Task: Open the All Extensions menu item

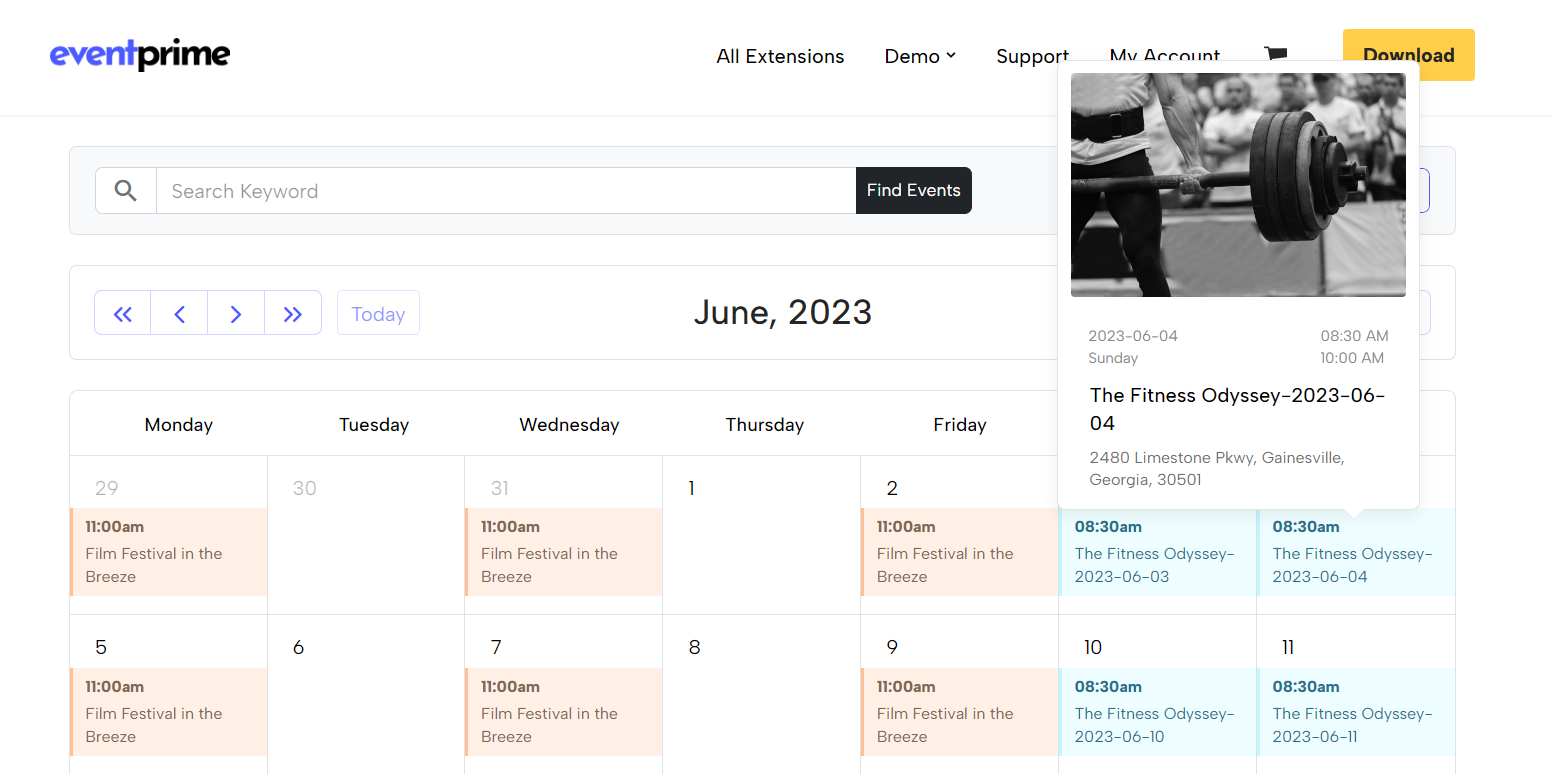Action: tap(780, 56)
